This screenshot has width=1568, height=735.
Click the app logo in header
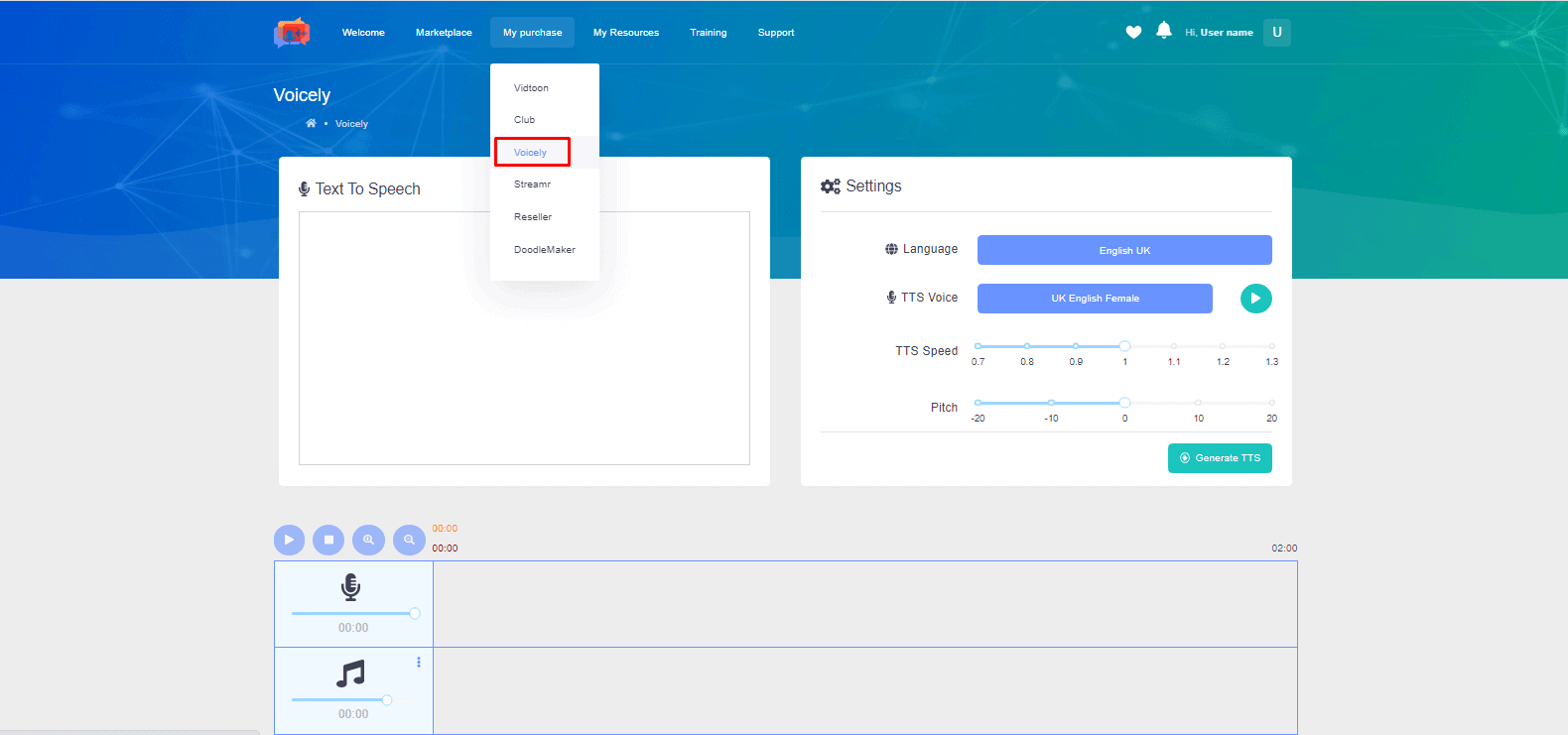pyautogui.click(x=292, y=33)
